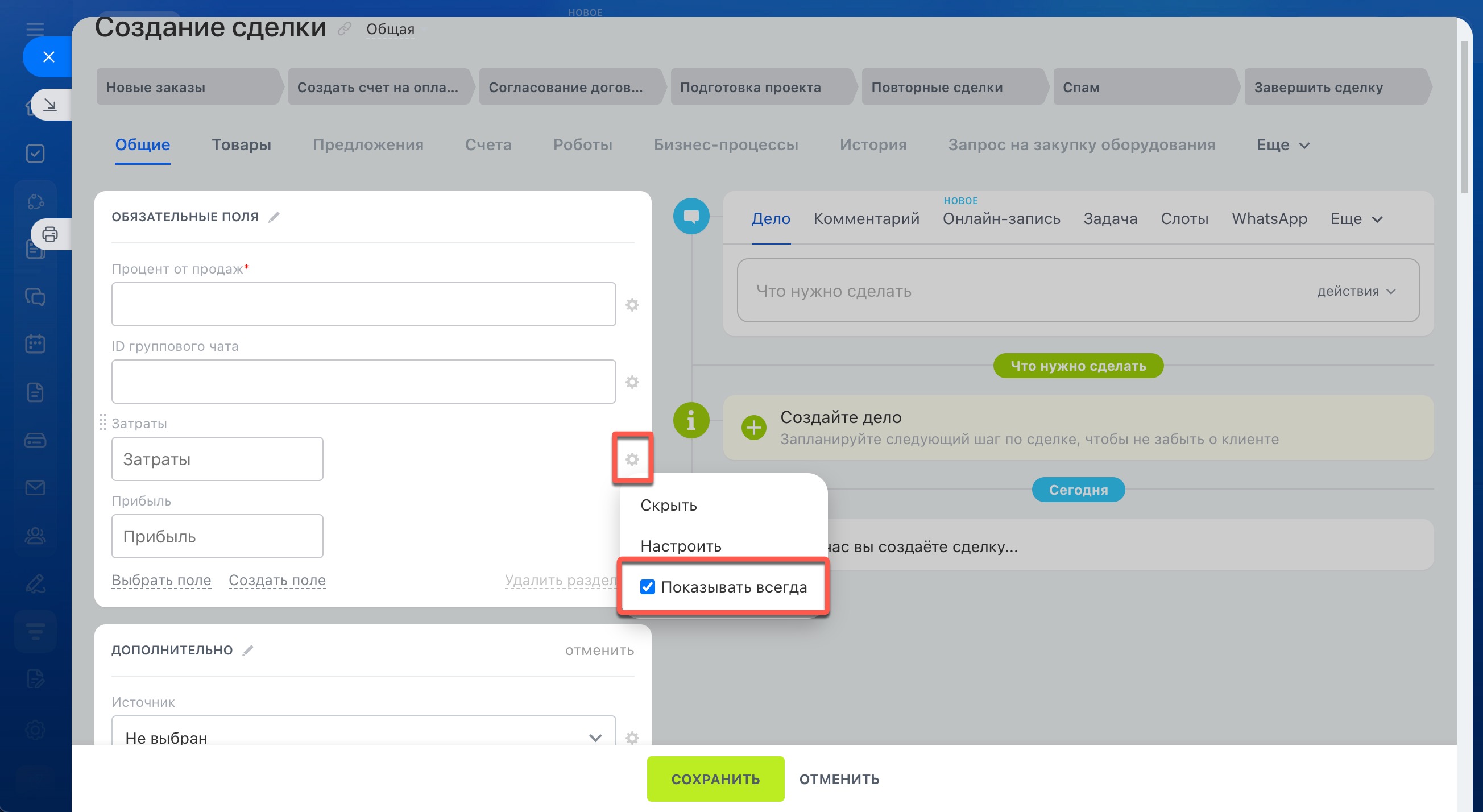Image resolution: width=1483 pixels, height=812 pixels.
Task: Click the ОТМЕНИТЬ button at the bottom
Action: pos(839,779)
